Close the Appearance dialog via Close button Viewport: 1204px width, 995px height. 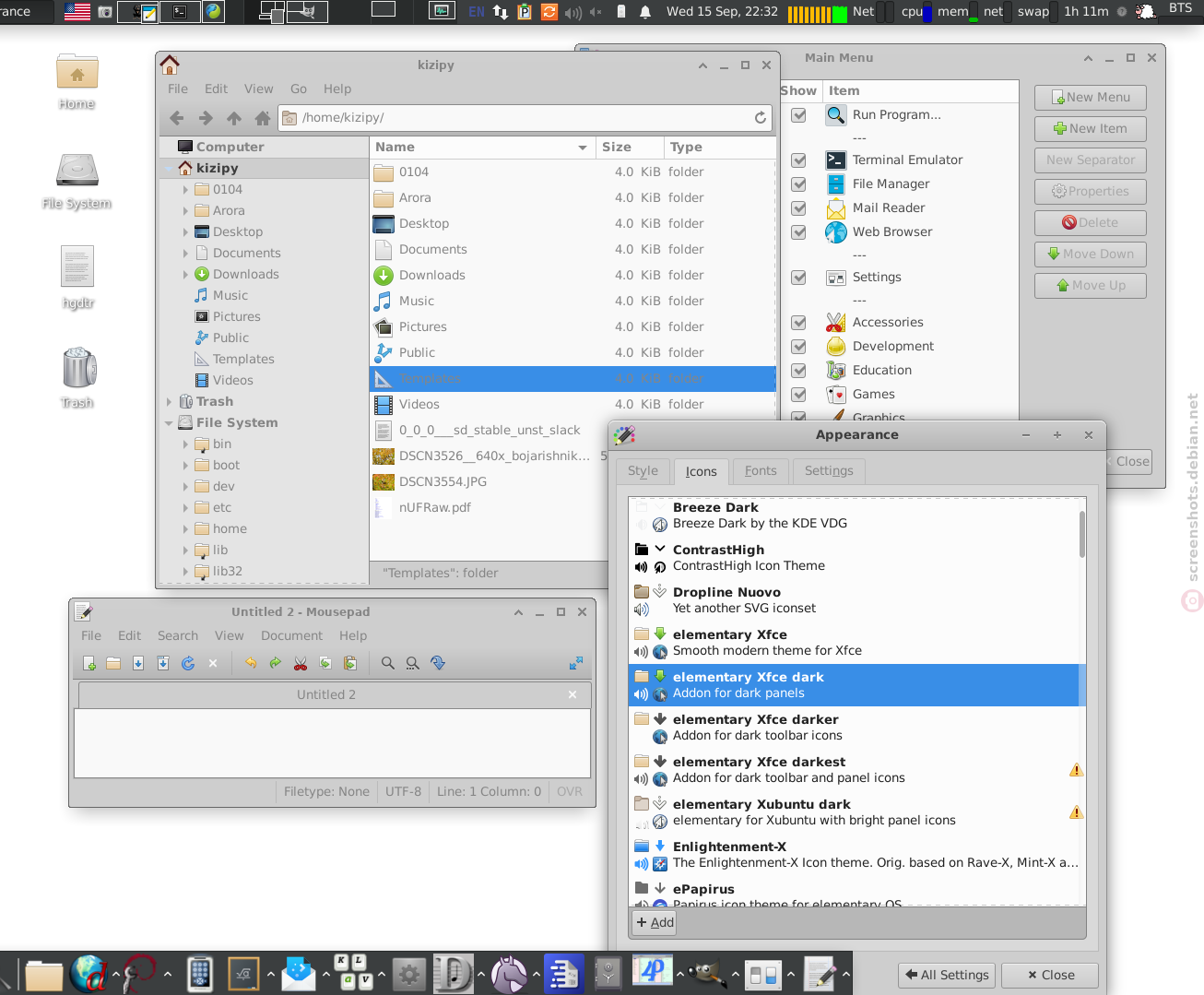tap(1050, 975)
